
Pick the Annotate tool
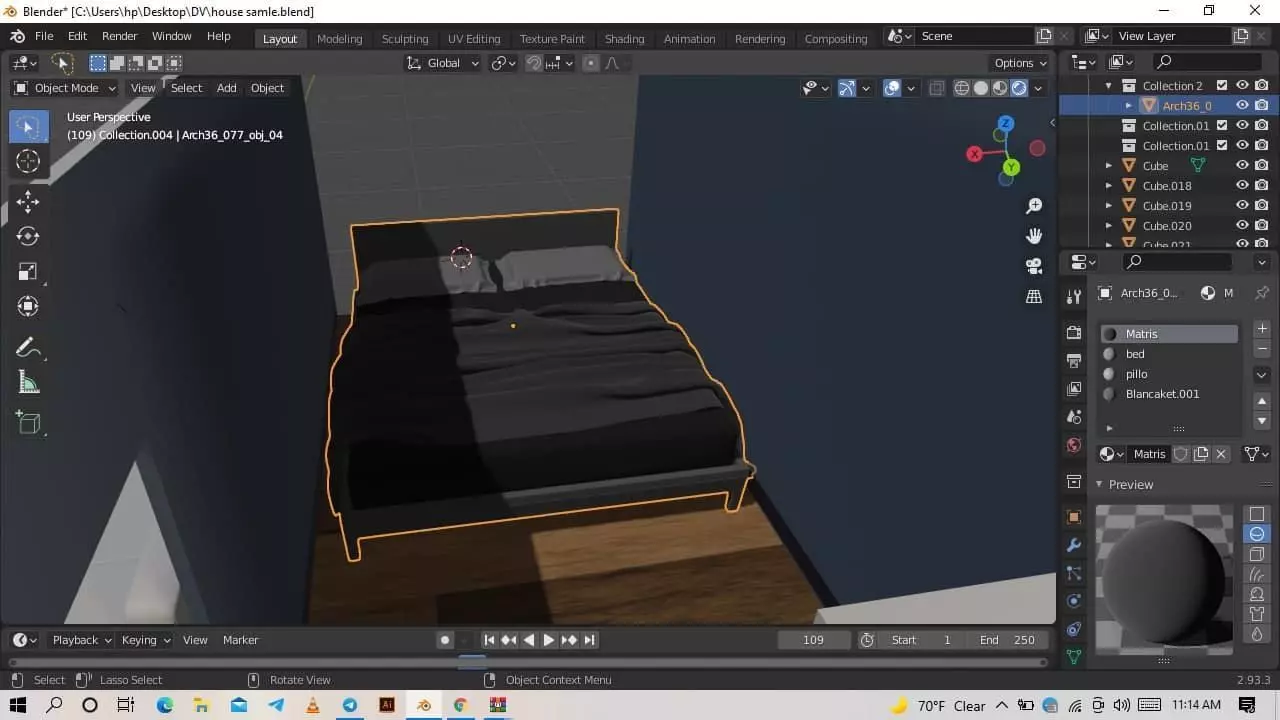(x=28, y=348)
